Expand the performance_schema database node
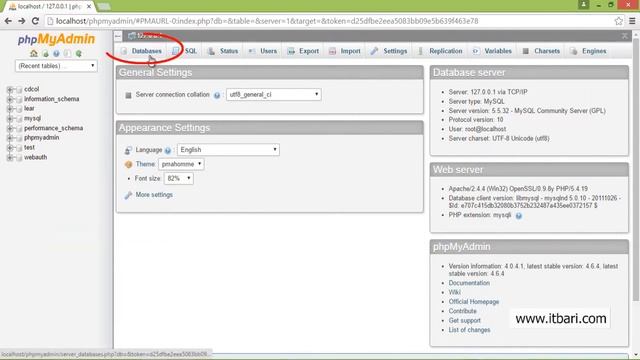 (x=10, y=129)
